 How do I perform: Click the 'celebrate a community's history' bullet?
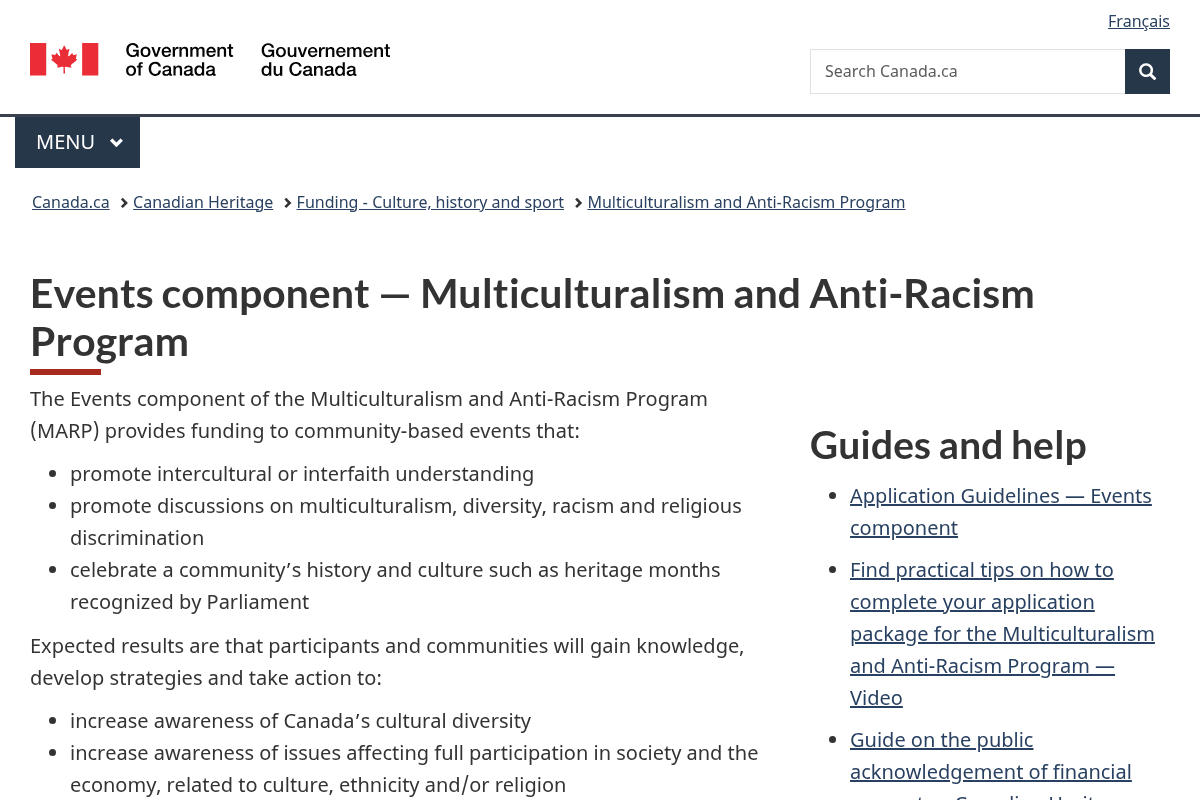395,586
